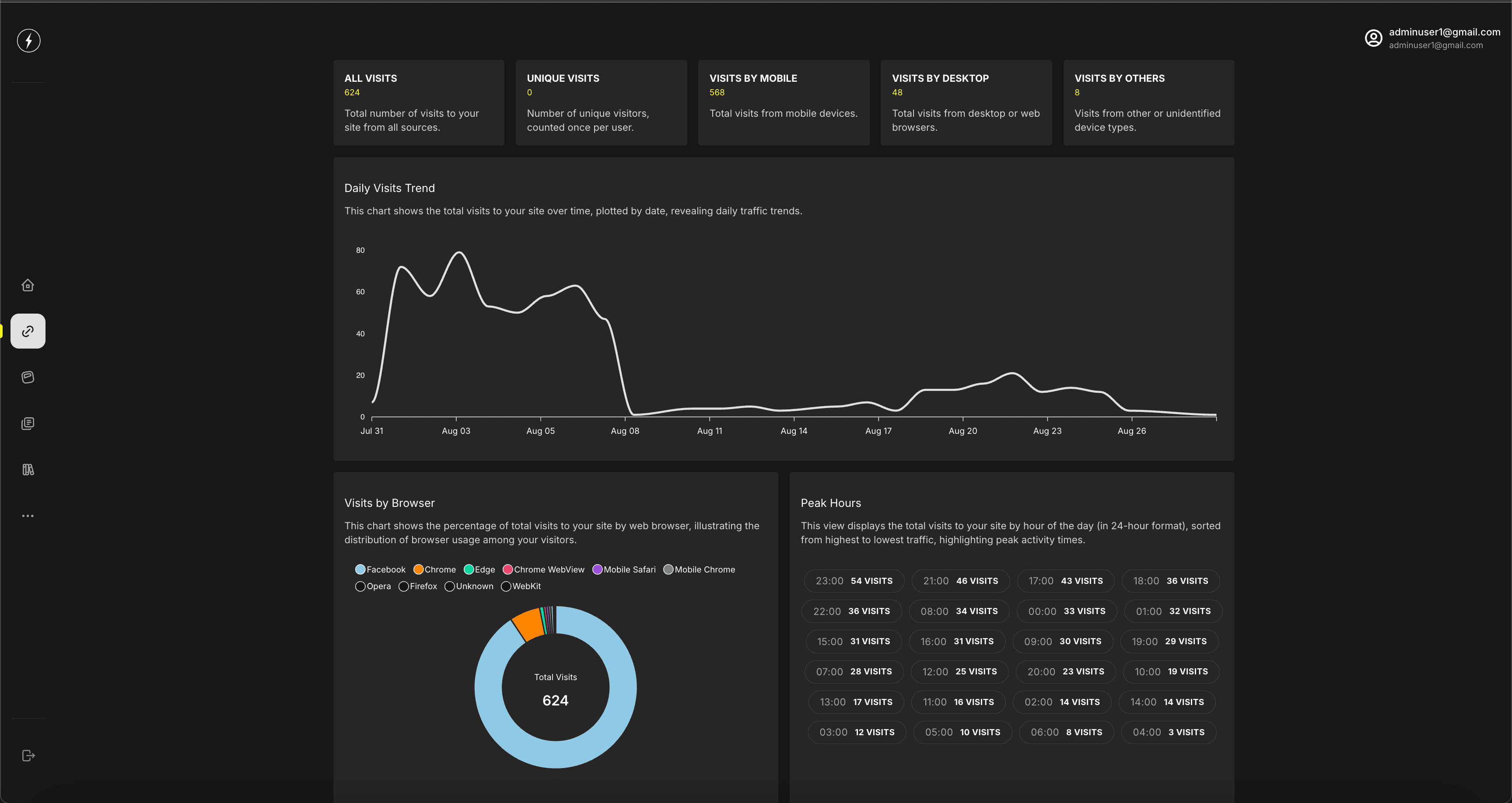Open the sidebar card icon under links
This screenshot has width=1512, height=803.
28,377
